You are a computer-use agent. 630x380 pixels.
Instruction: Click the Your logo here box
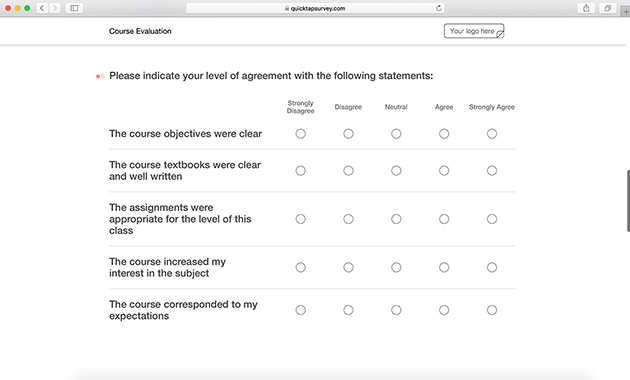pyautogui.click(x=474, y=31)
